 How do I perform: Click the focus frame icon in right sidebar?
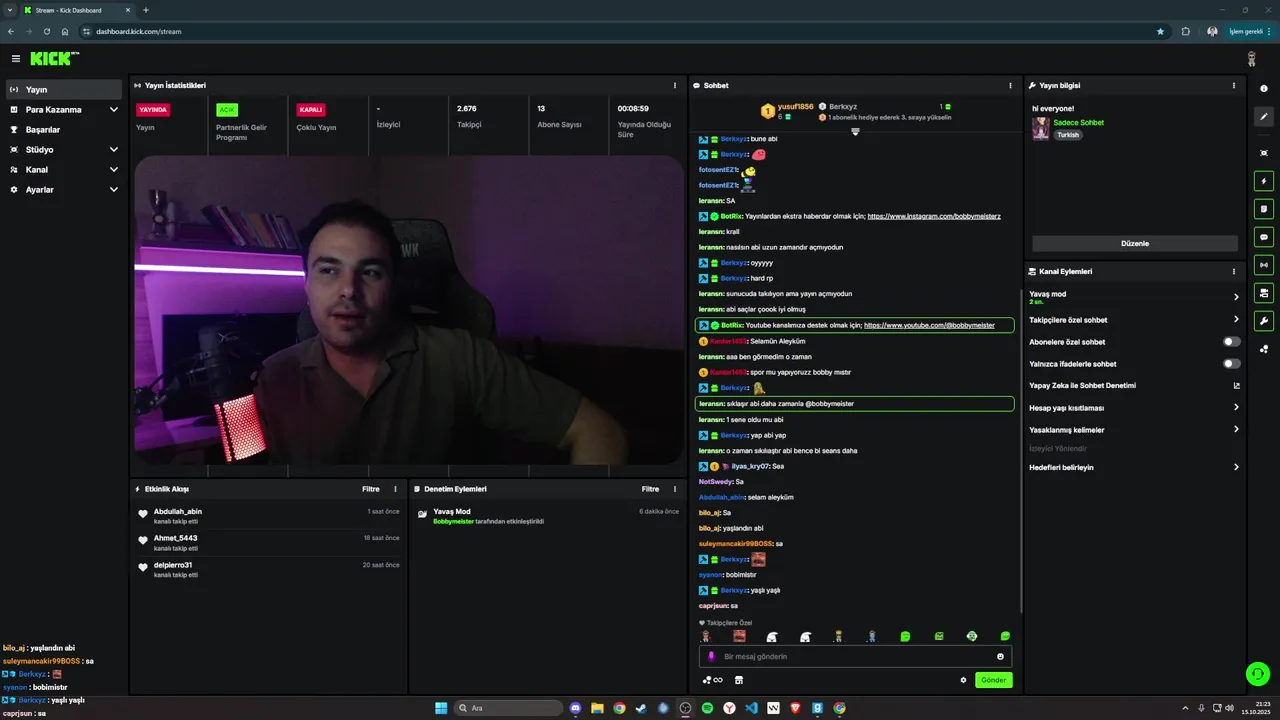point(1264,153)
